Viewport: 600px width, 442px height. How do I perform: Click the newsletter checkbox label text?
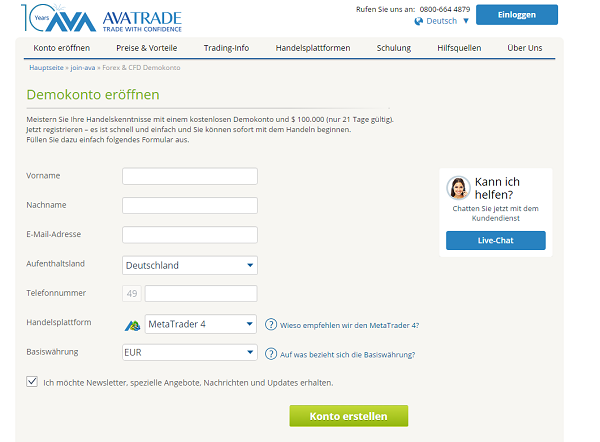coord(188,383)
